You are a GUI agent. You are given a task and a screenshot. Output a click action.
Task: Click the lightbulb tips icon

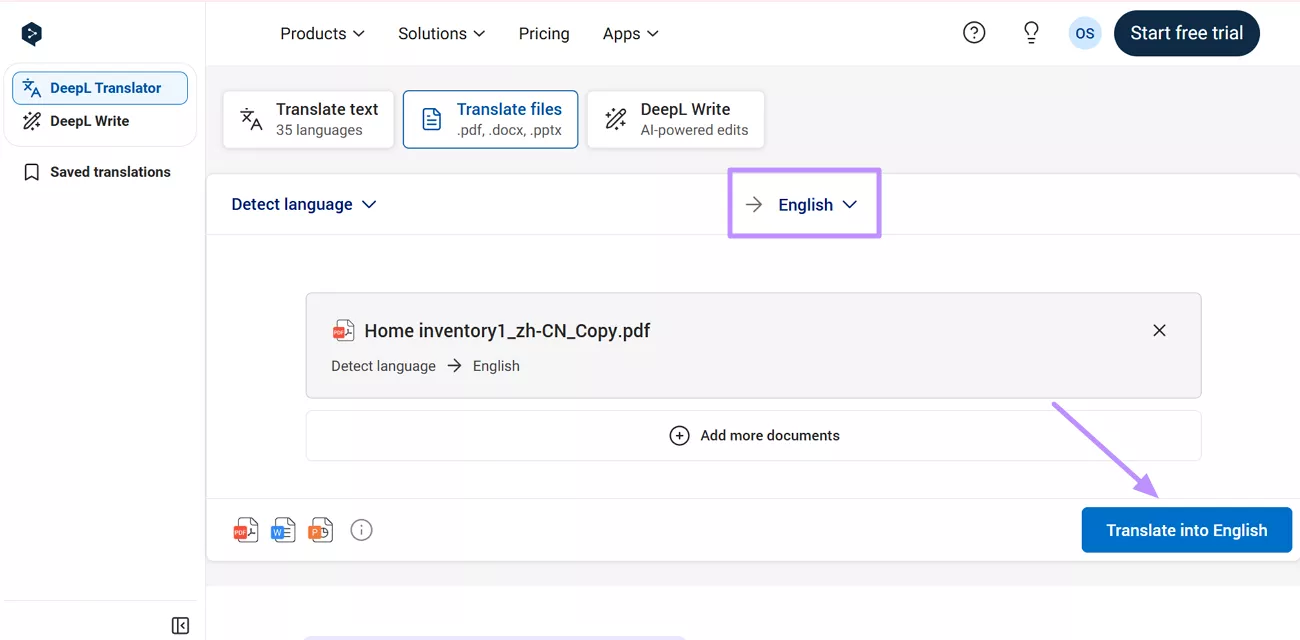point(1031,33)
